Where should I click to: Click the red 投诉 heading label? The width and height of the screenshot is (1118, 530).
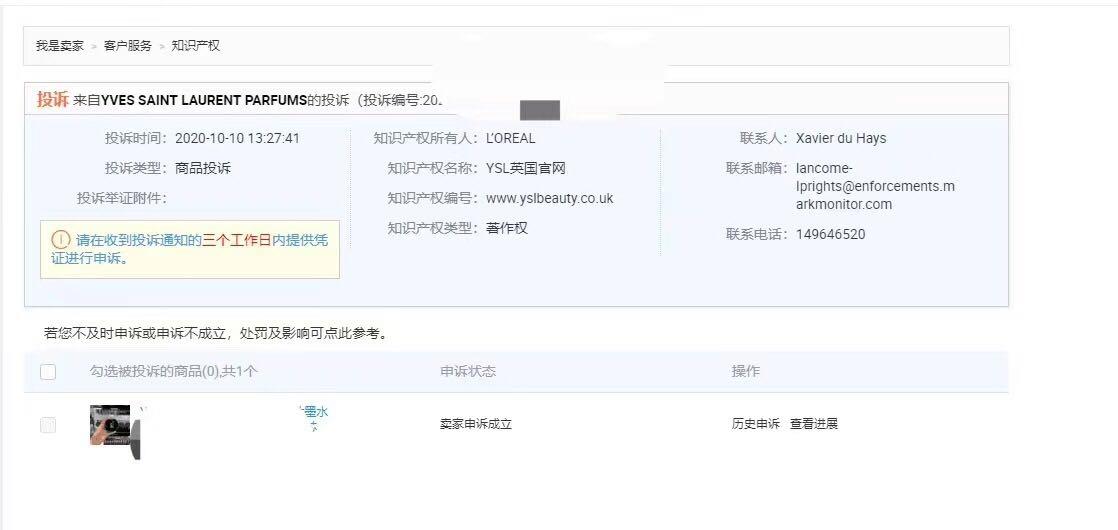(x=52, y=99)
